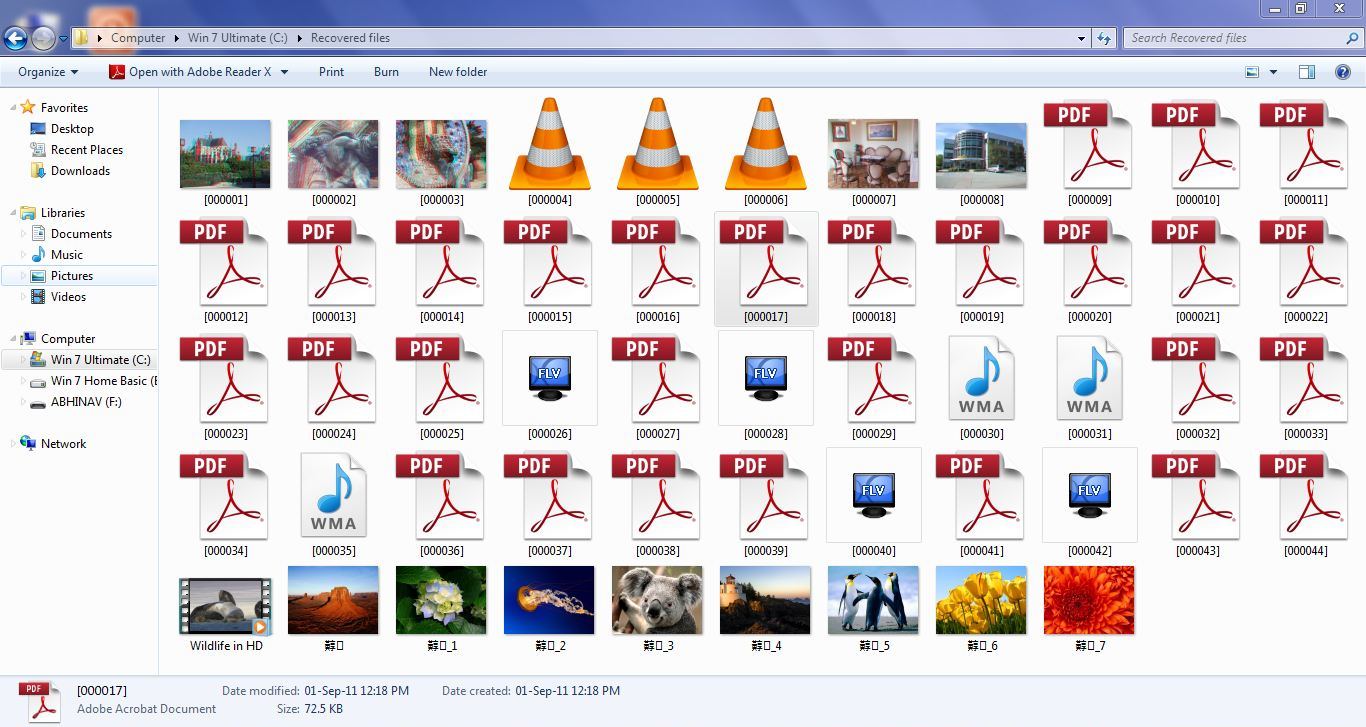Open recent pages dropdown beside Forward

point(63,39)
